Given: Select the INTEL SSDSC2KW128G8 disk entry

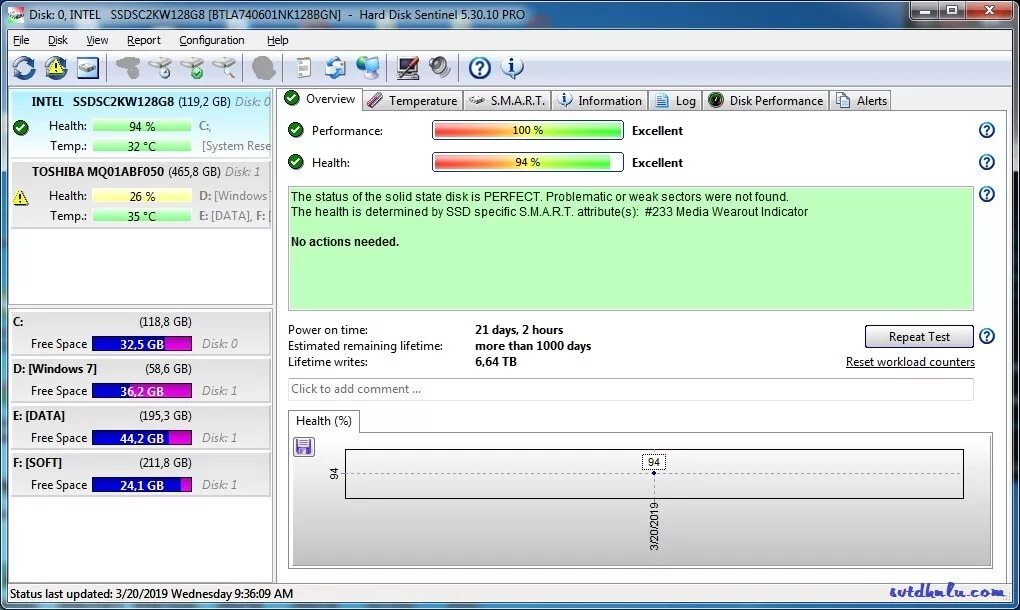Looking at the screenshot, I should click(141, 123).
